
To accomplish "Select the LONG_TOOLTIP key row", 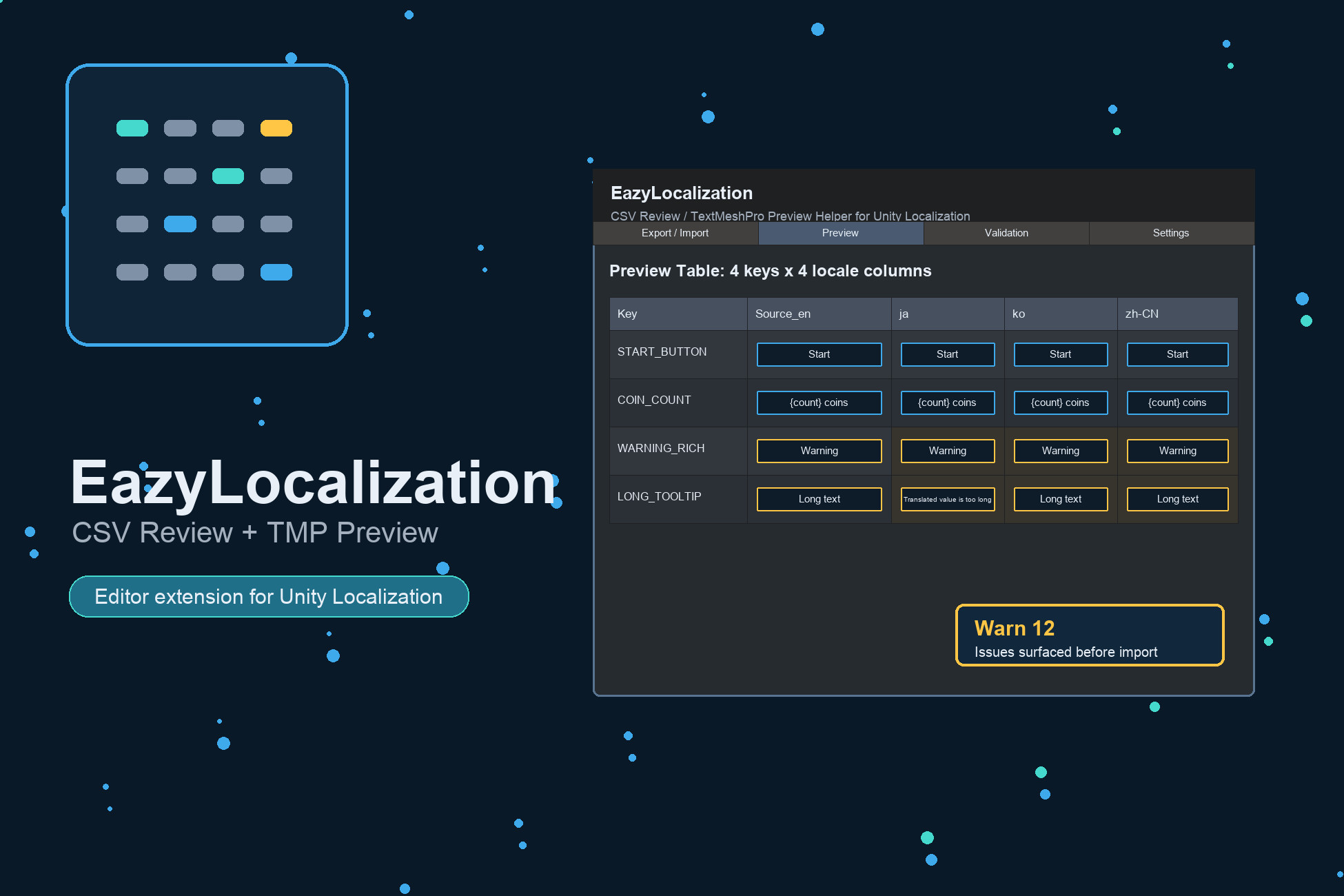I will (x=924, y=499).
